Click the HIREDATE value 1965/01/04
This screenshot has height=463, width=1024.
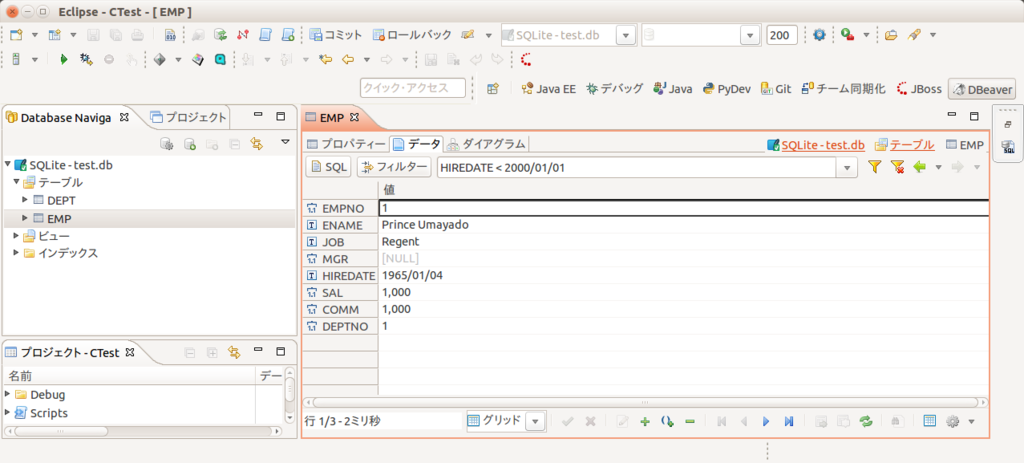412,276
